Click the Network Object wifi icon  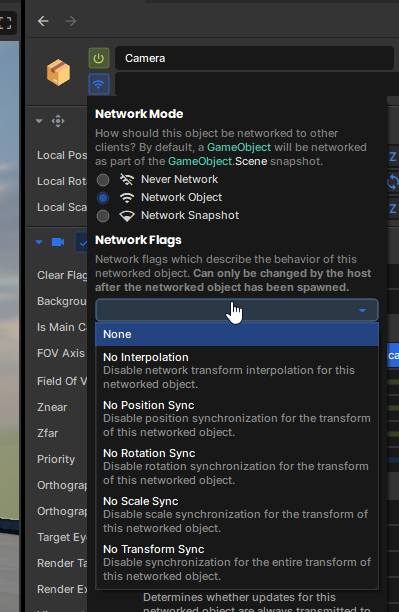(x=127, y=198)
